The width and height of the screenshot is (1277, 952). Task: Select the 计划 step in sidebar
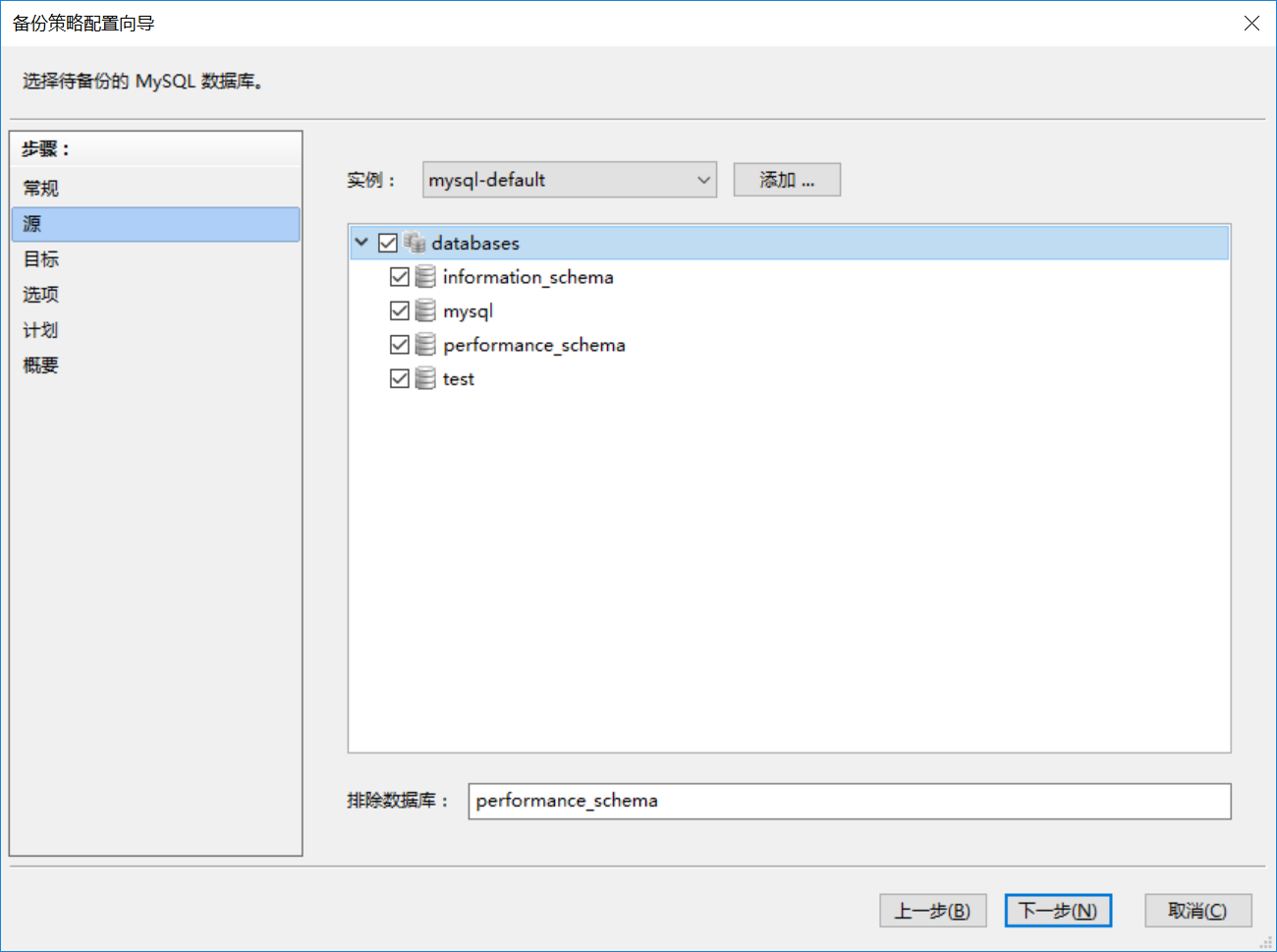(x=41, y=330)
